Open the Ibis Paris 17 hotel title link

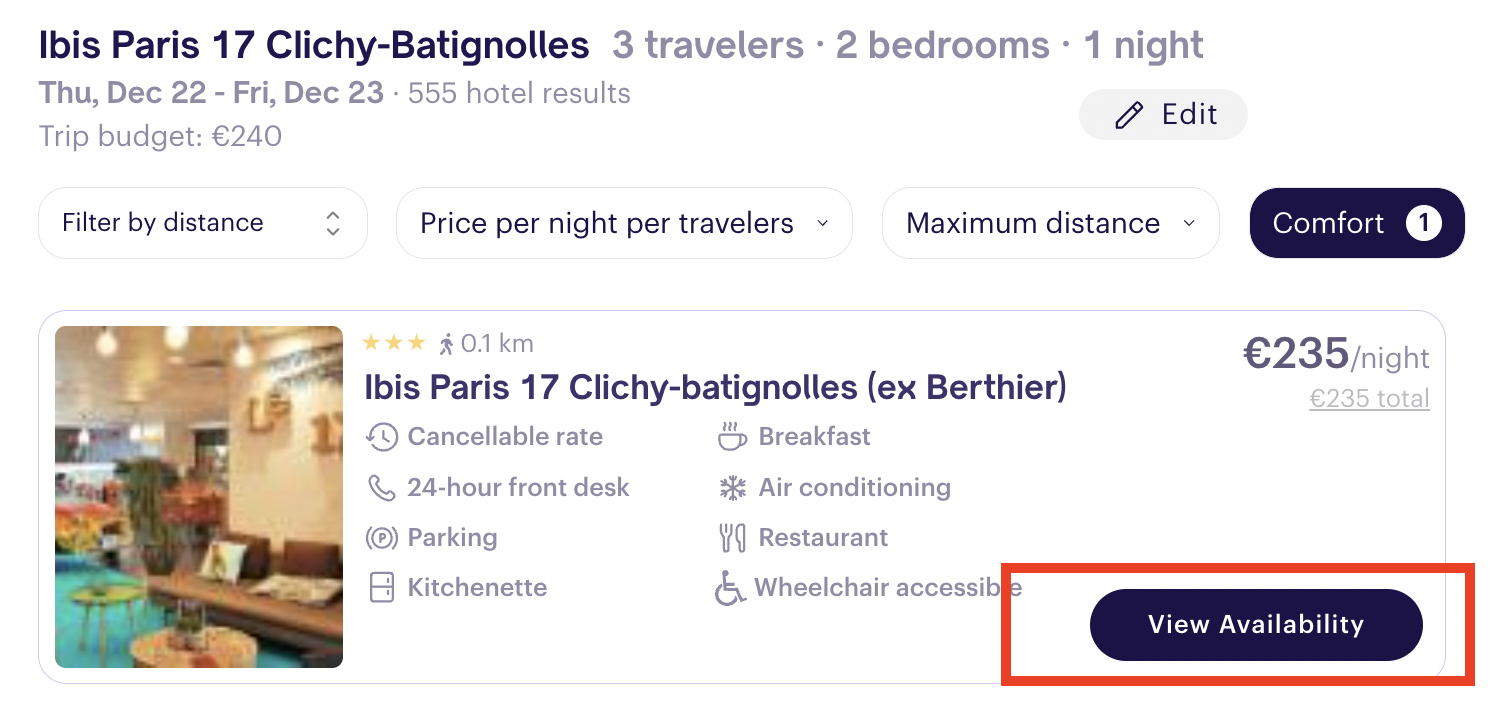click(715, 387)
